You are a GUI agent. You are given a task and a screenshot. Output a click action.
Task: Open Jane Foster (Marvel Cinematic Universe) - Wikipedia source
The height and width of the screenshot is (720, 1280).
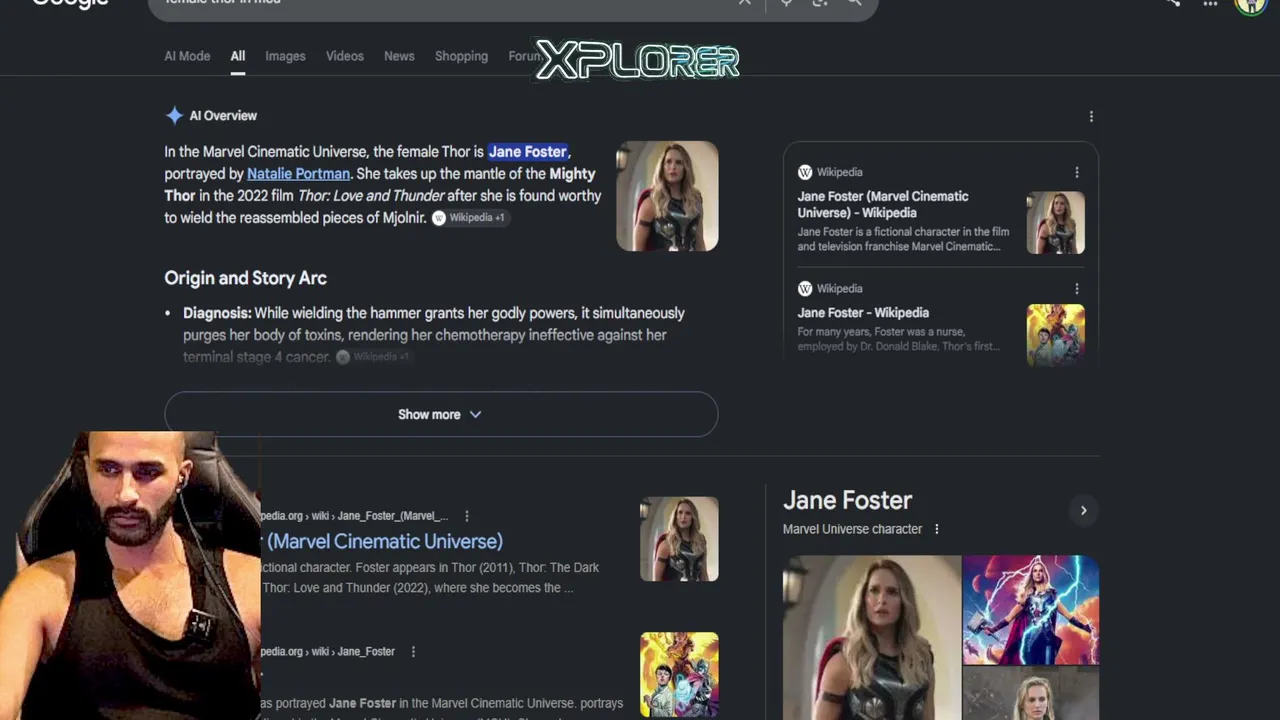883,205
